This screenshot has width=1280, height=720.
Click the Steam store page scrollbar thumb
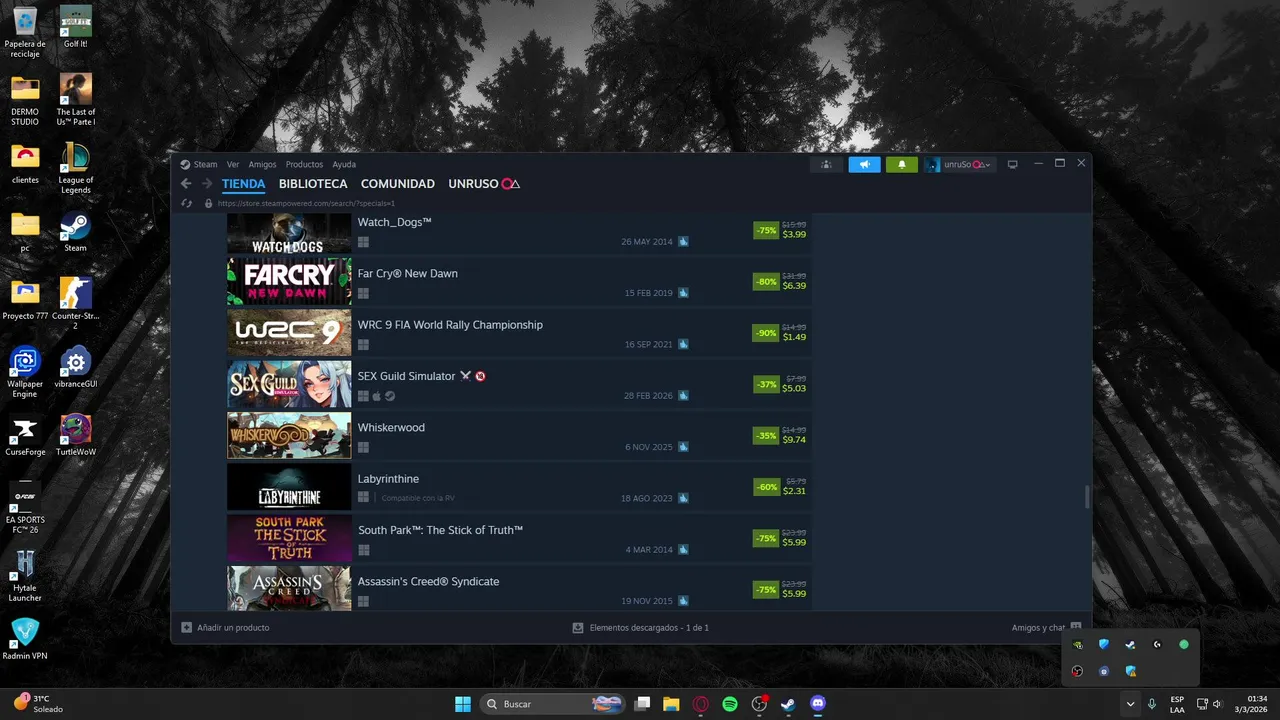click(1087, 497)
